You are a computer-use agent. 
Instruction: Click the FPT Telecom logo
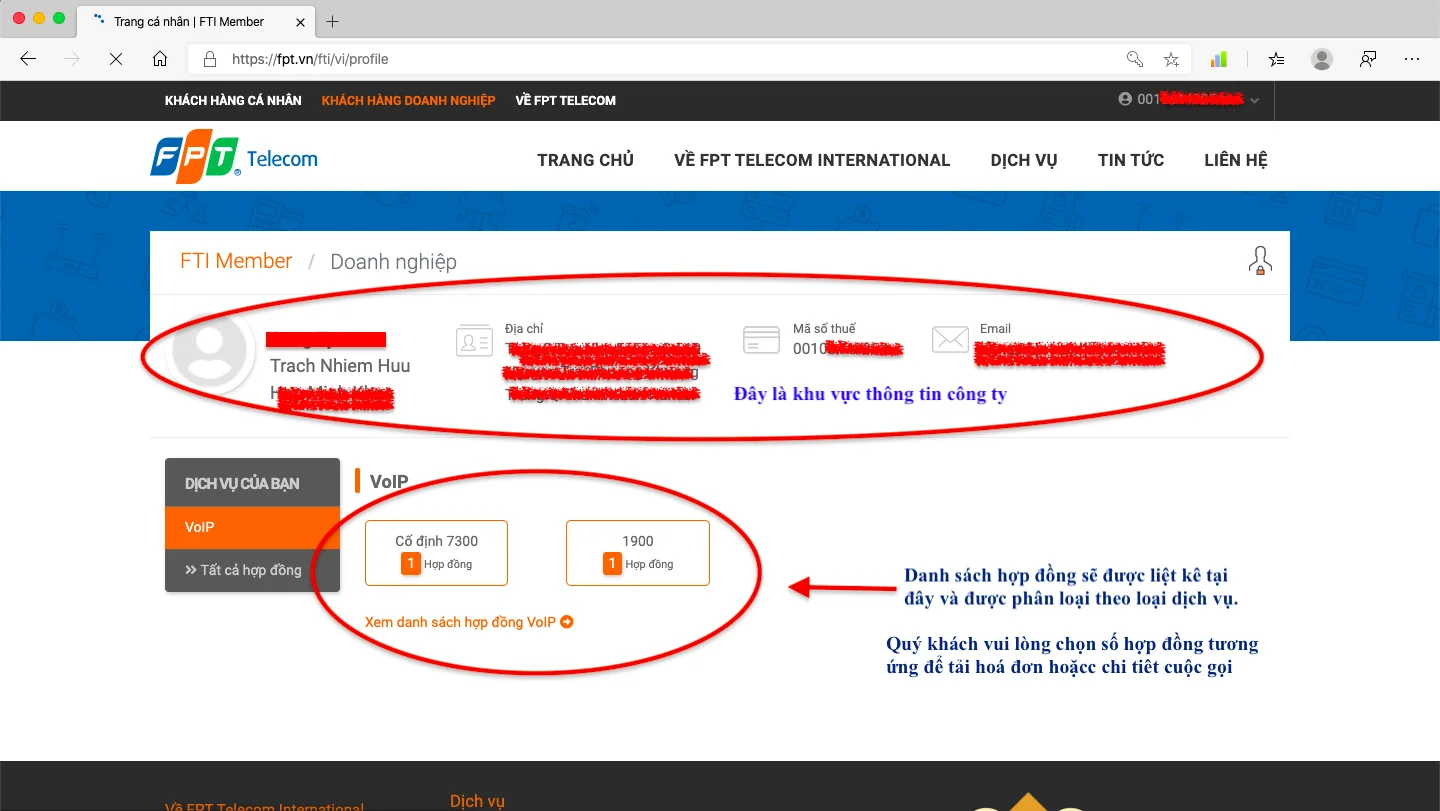coord(234,160)
